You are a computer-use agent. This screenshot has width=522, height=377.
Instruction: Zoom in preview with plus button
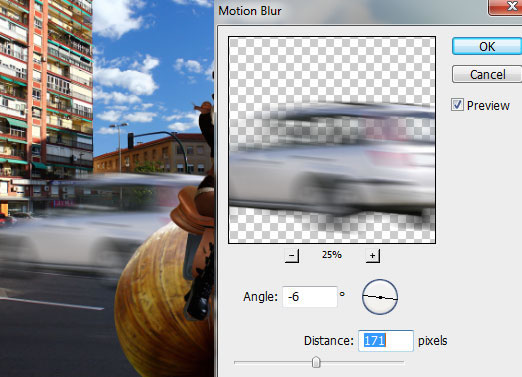pos(372,256)
